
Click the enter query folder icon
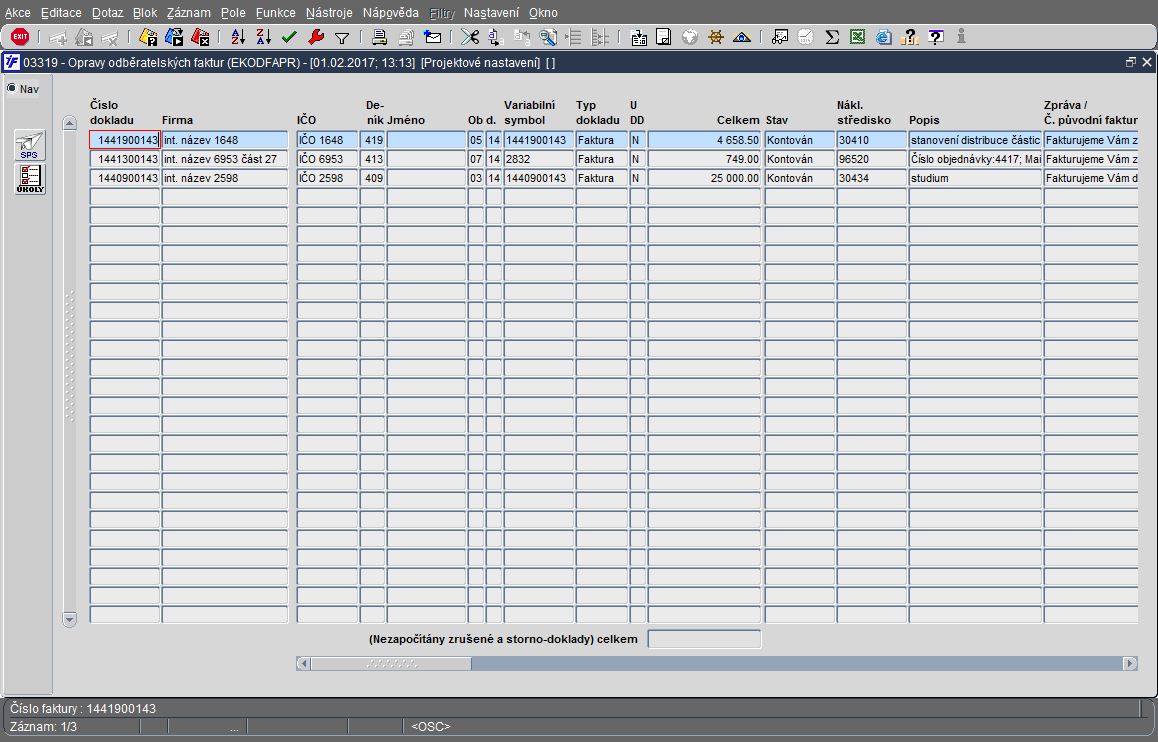tap(148, 36)
